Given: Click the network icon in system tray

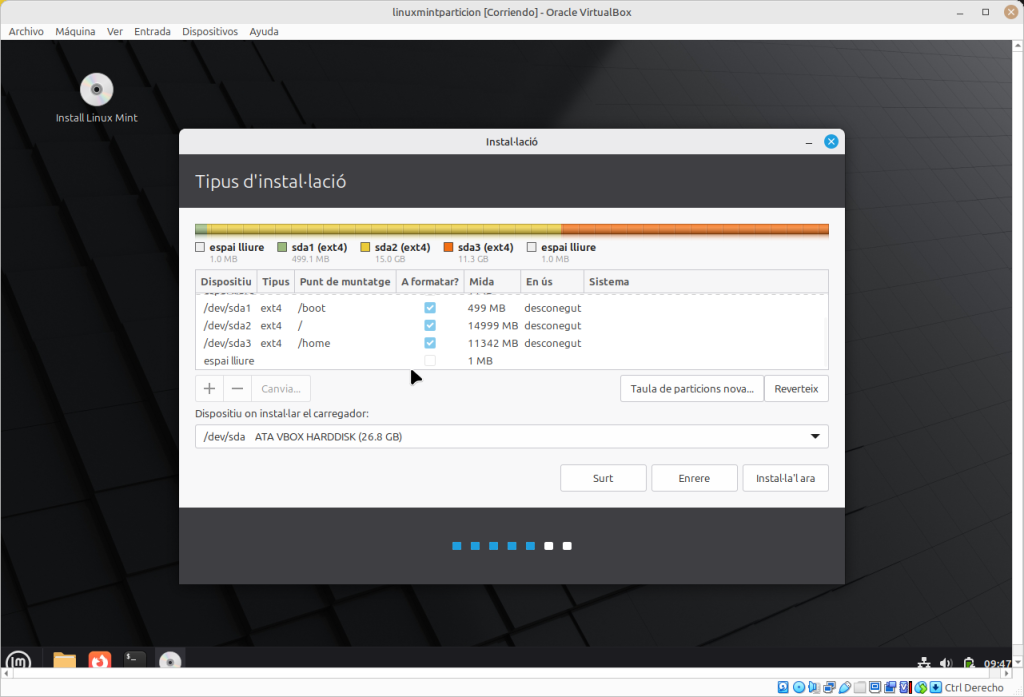Looking at the screenshot, I should [x=924, y=662].
